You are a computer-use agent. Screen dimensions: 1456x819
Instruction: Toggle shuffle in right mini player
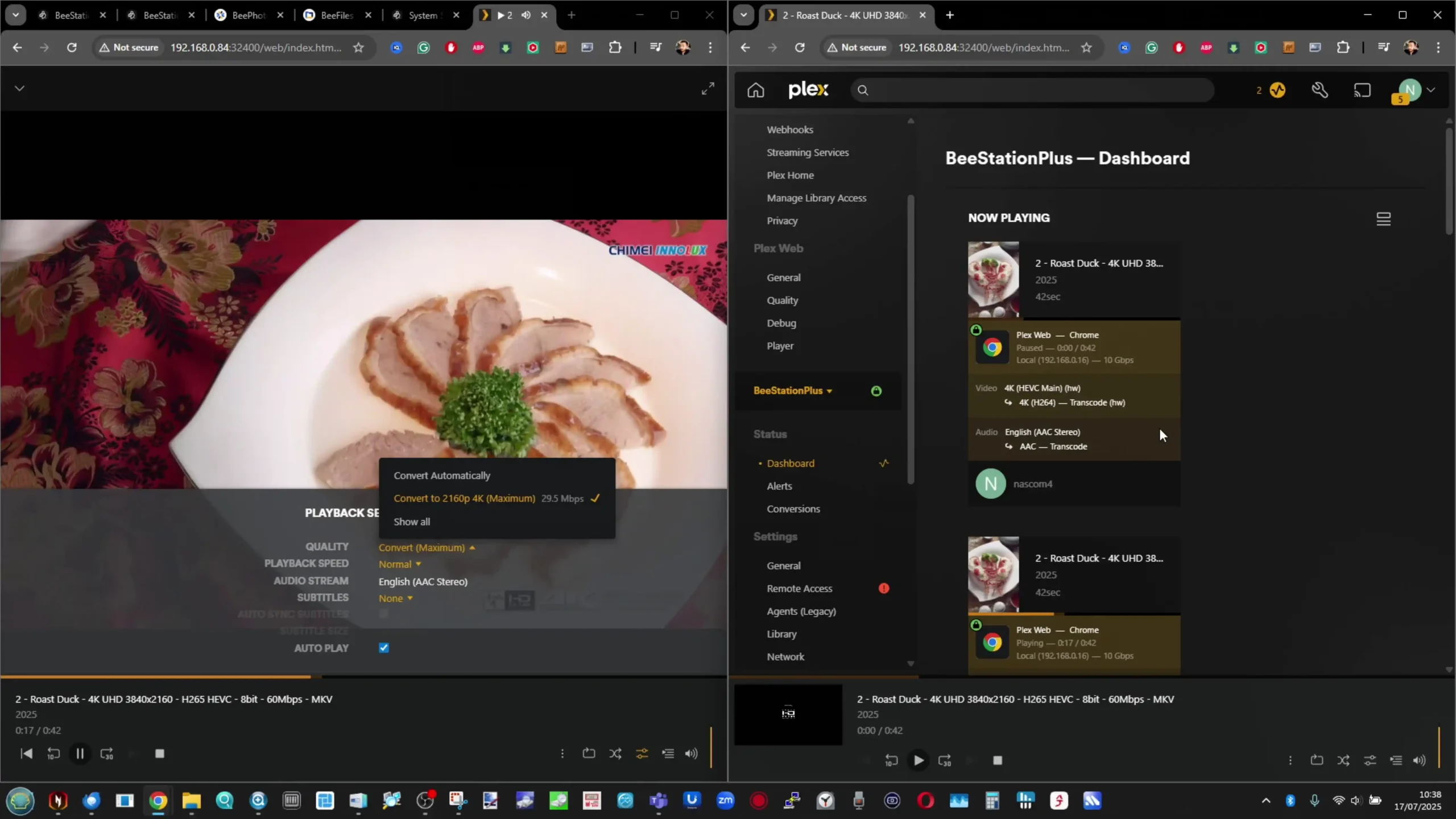coord(1343,760)
